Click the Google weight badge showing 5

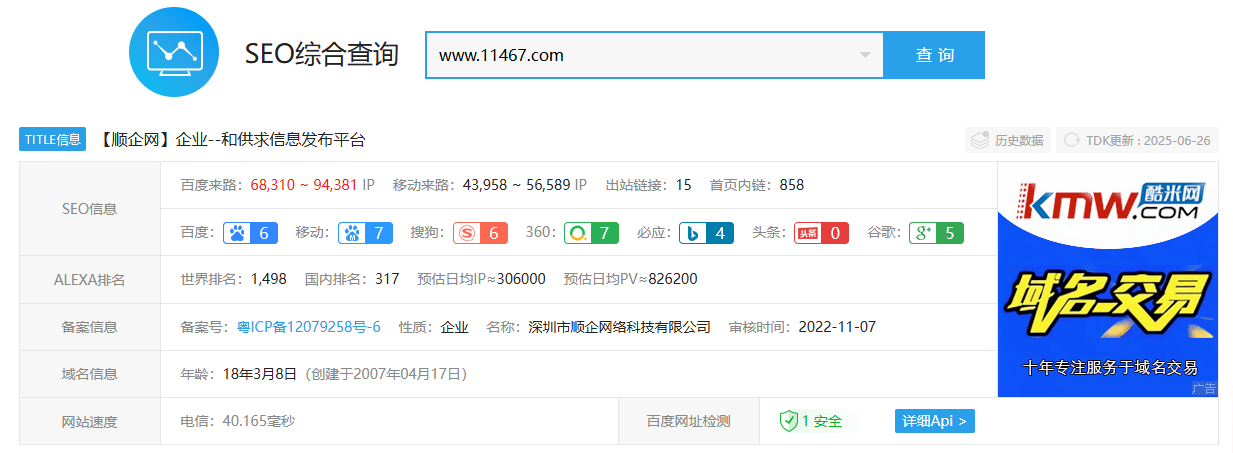click(x=936, y=233)
